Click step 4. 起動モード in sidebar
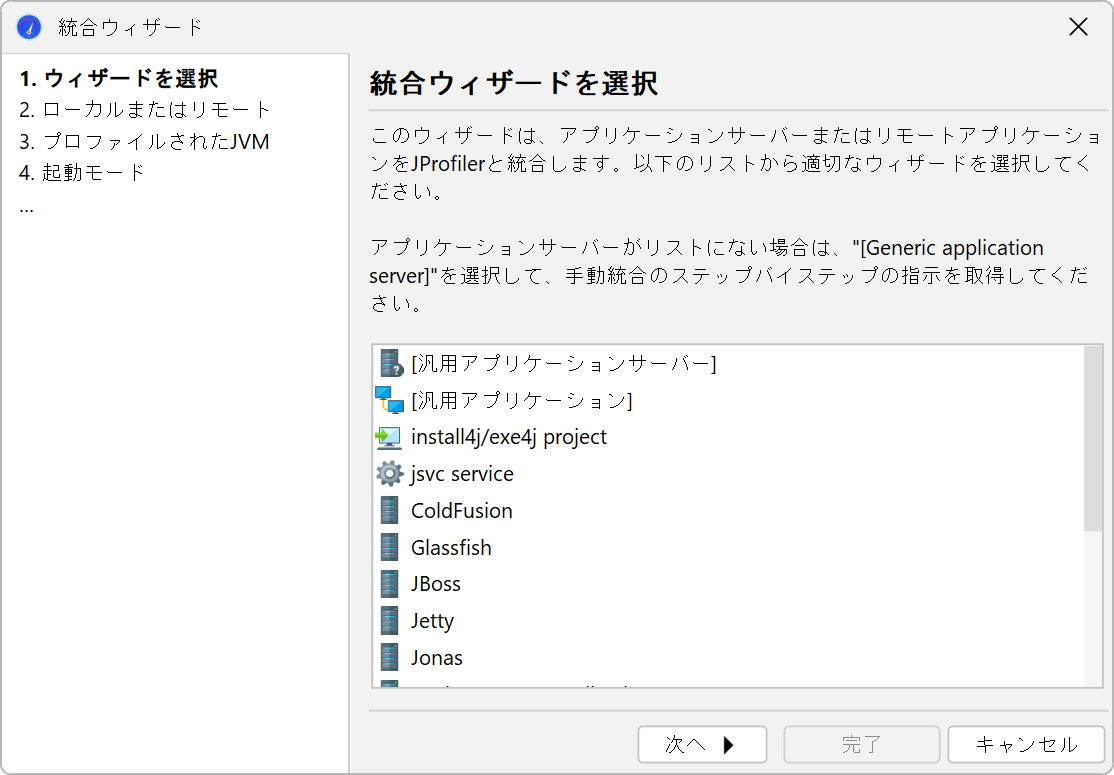1114x775 pixels. point(82,173)
